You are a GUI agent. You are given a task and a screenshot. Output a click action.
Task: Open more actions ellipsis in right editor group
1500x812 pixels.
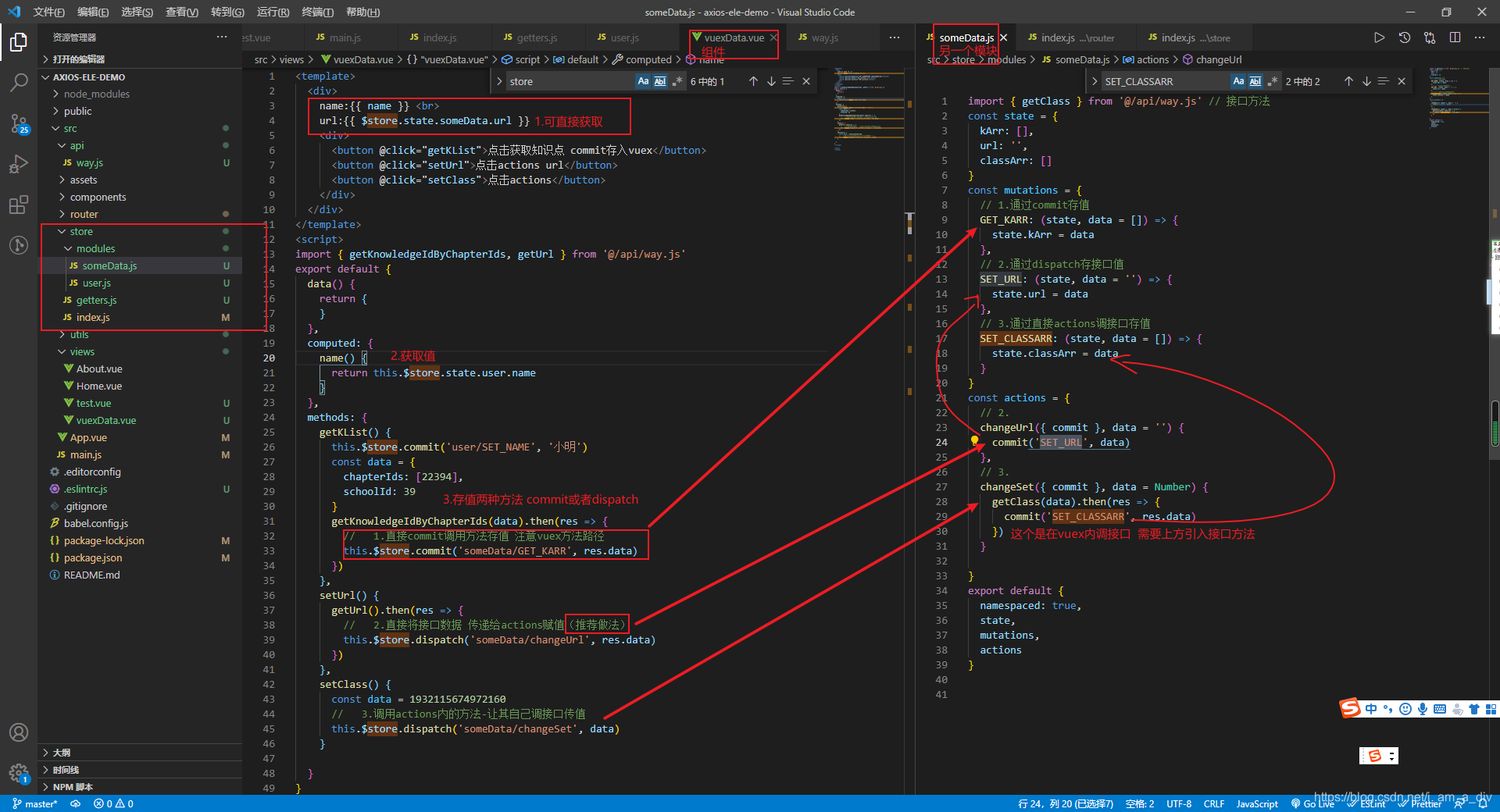pos(1480,37)
